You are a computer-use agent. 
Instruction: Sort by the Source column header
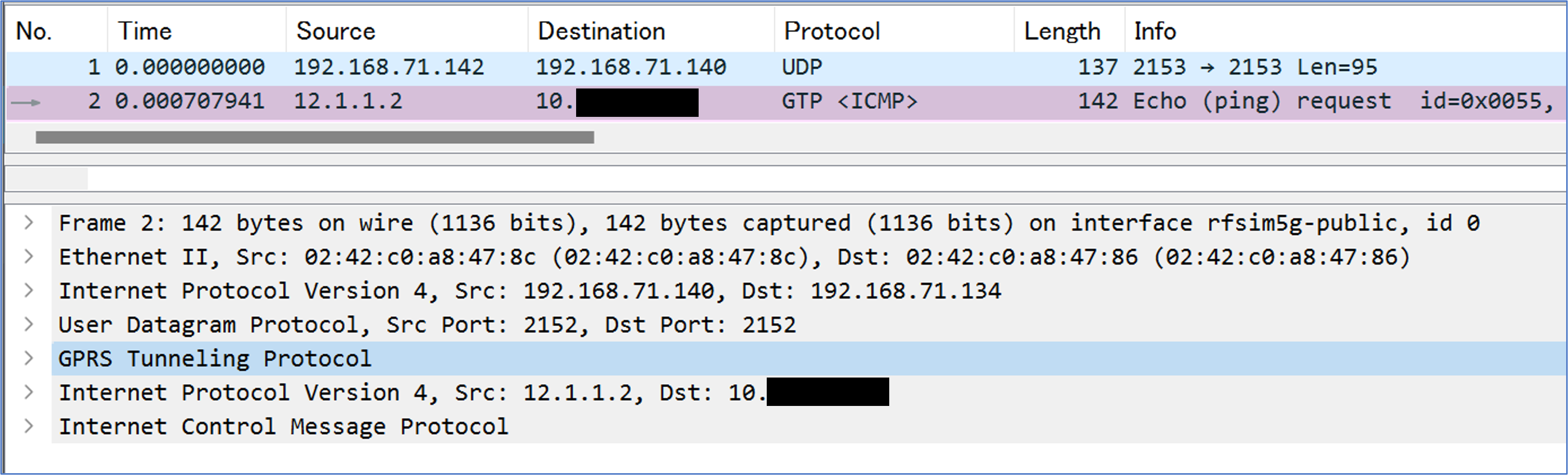coord(407,30)
